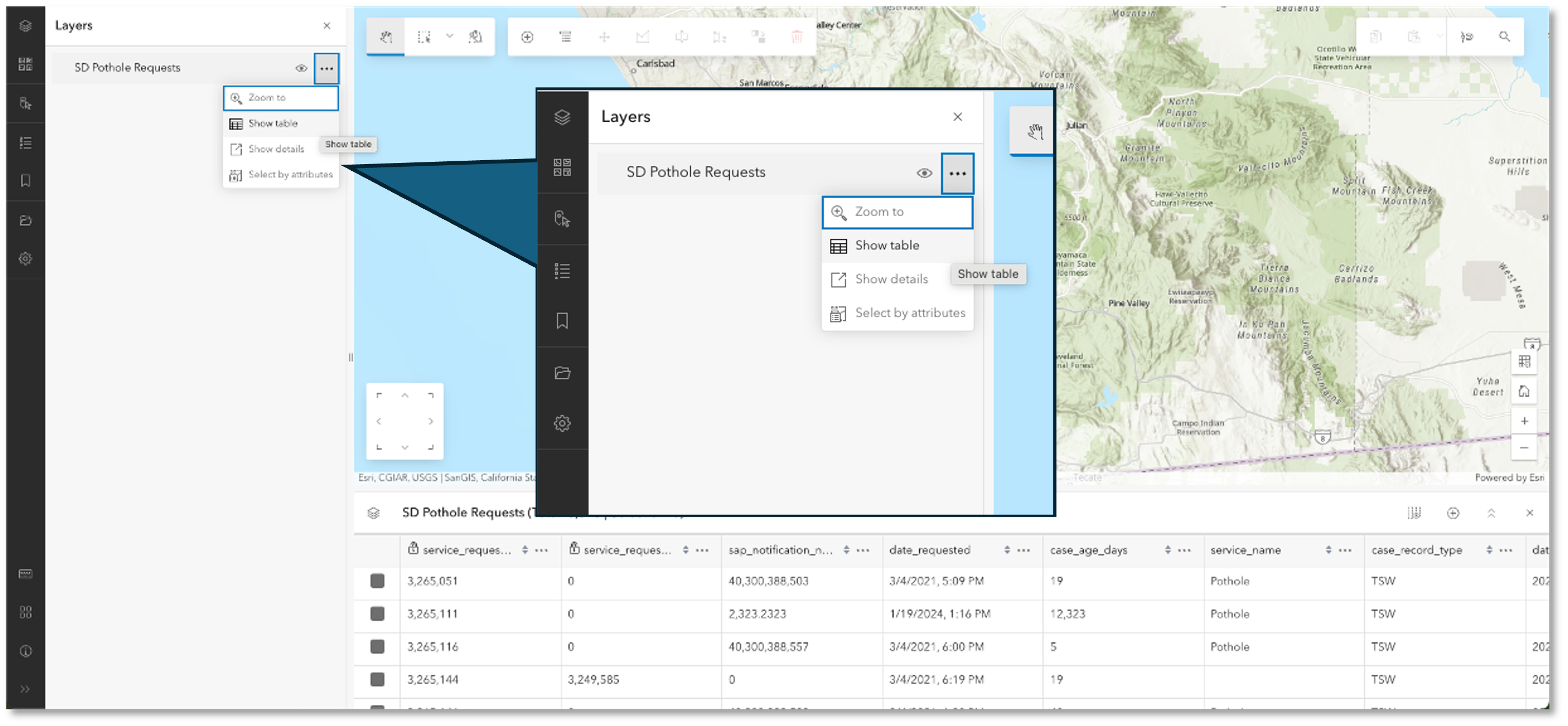Viewport: 1568px width, 726px height.
Task: Check the row checkbox for 3,265,051
Action: (x=377, y=581)
